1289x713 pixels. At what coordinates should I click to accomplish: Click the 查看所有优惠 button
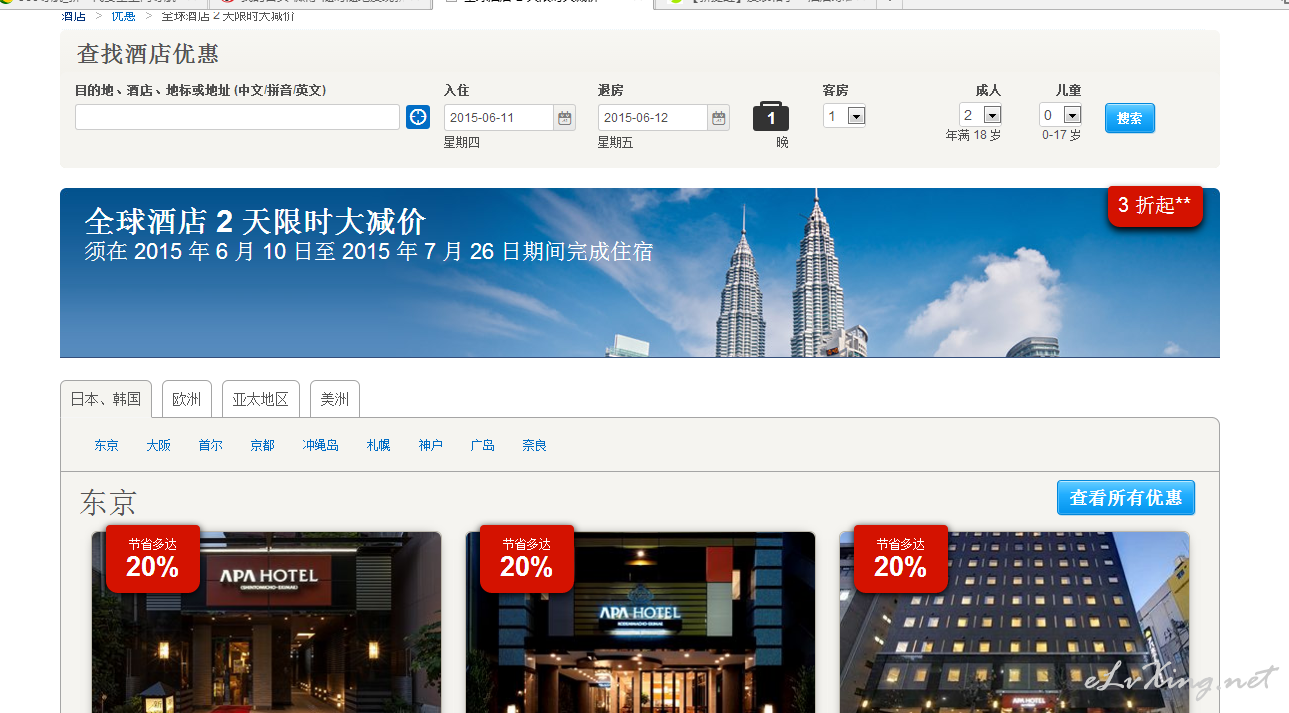[1126, 498]
